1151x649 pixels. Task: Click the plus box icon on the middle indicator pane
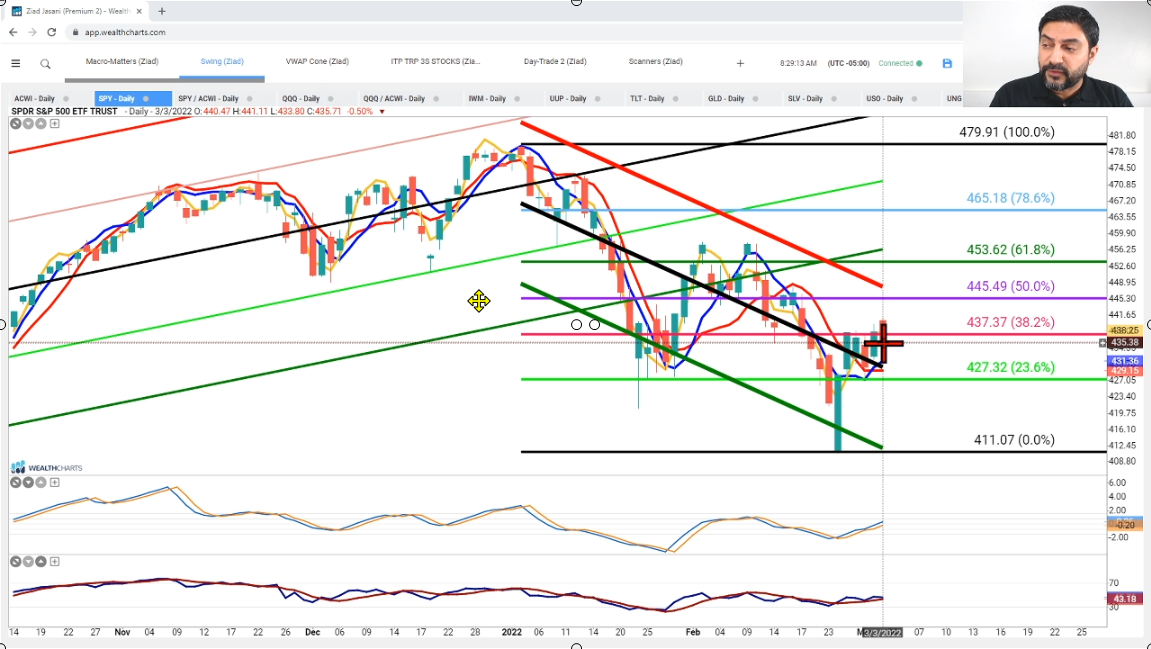54,482
